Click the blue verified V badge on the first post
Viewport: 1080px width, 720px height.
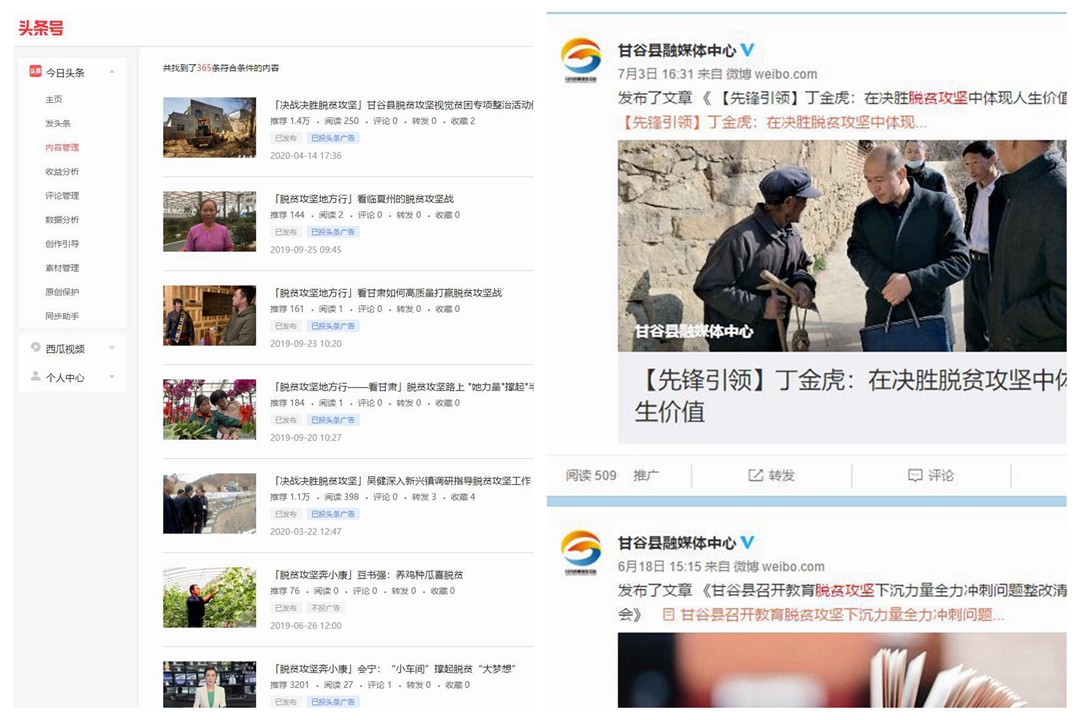pyautogui.click(x=747, y=50)
